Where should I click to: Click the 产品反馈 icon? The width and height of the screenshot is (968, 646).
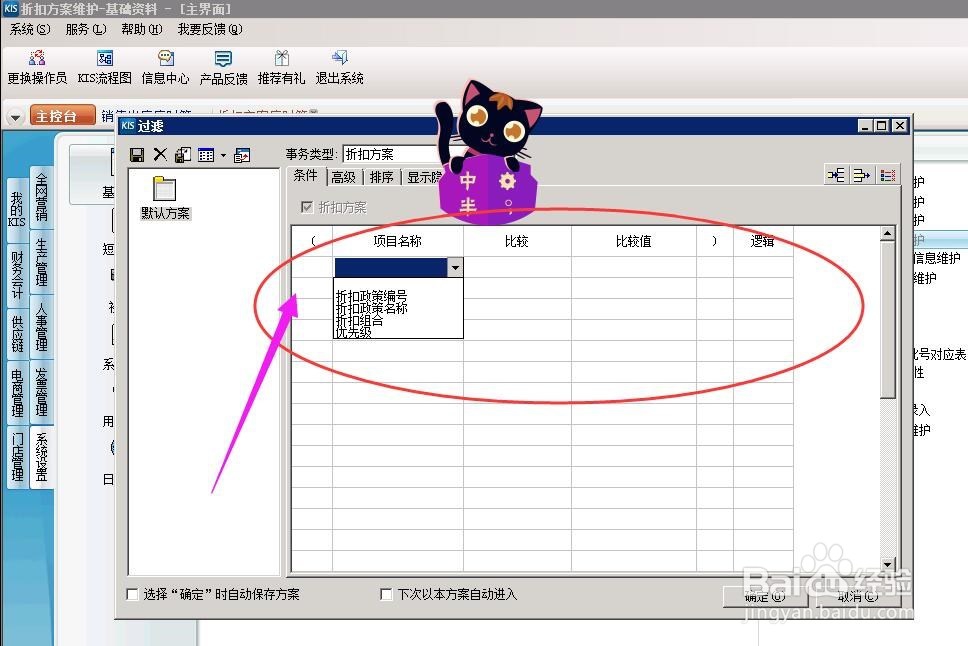pyautogui.click(x=224, y=65)
